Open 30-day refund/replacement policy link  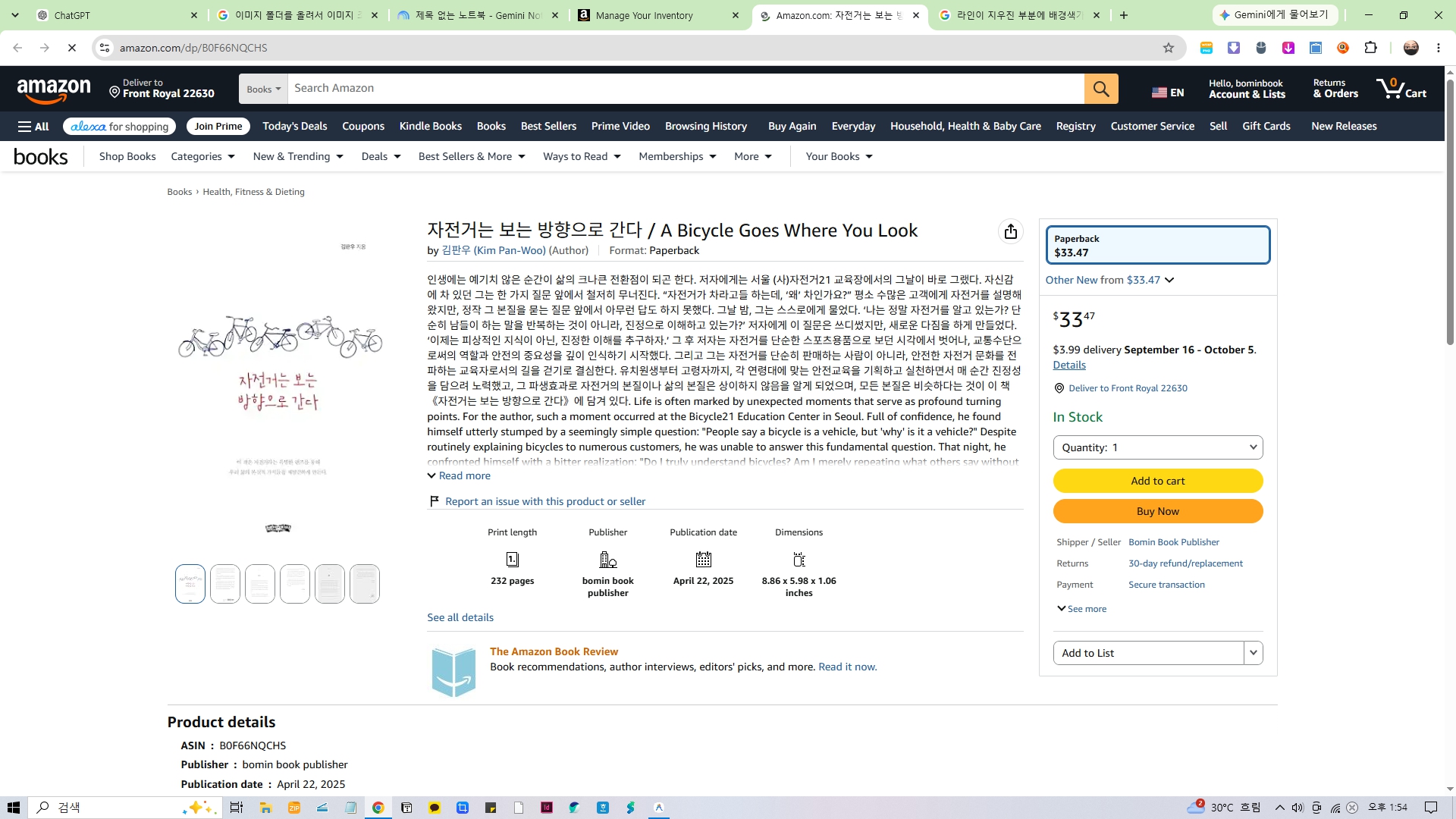pos(1185,563)
